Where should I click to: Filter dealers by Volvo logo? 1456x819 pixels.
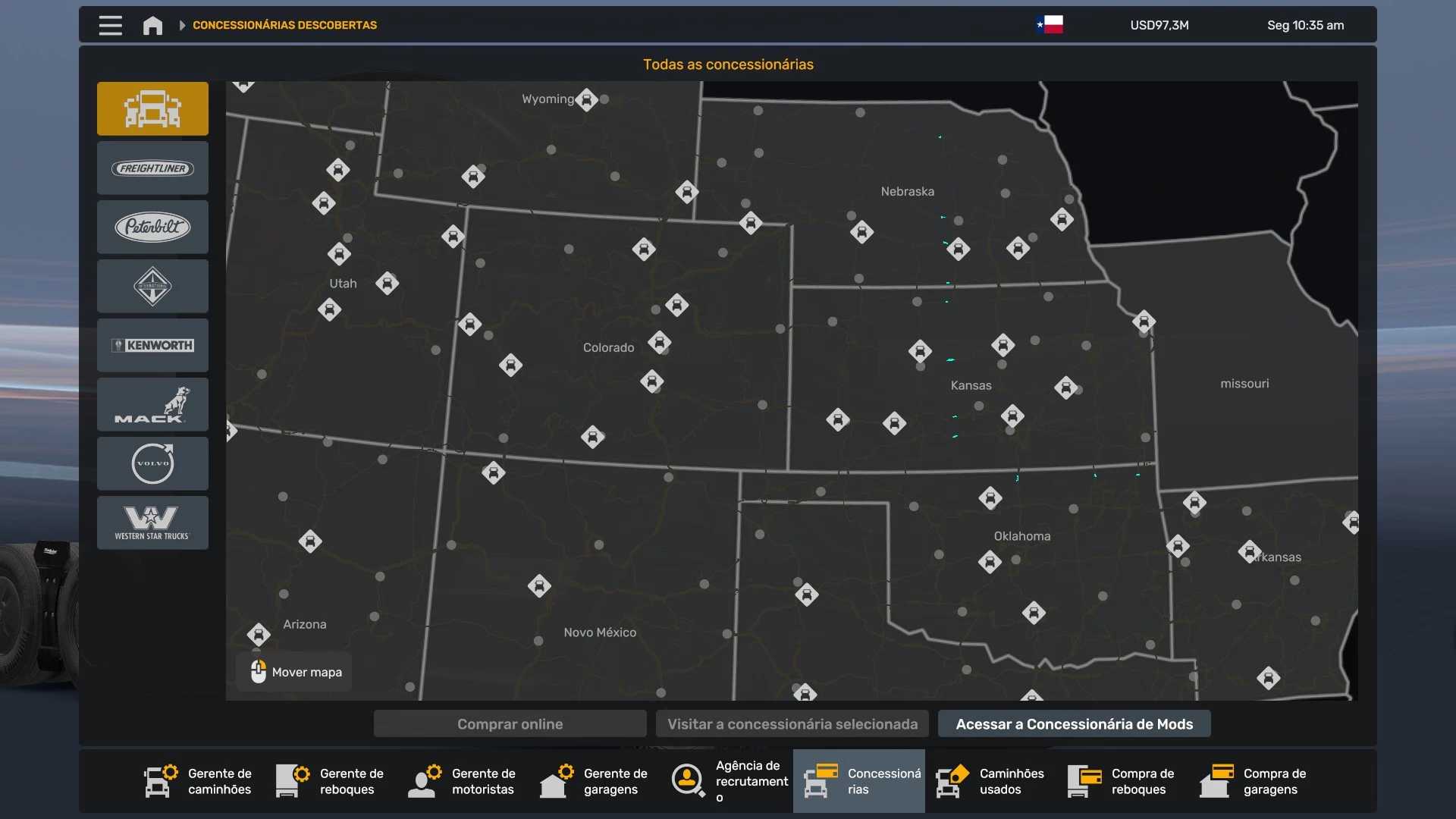pyautogui.click(x=152, y=463)
